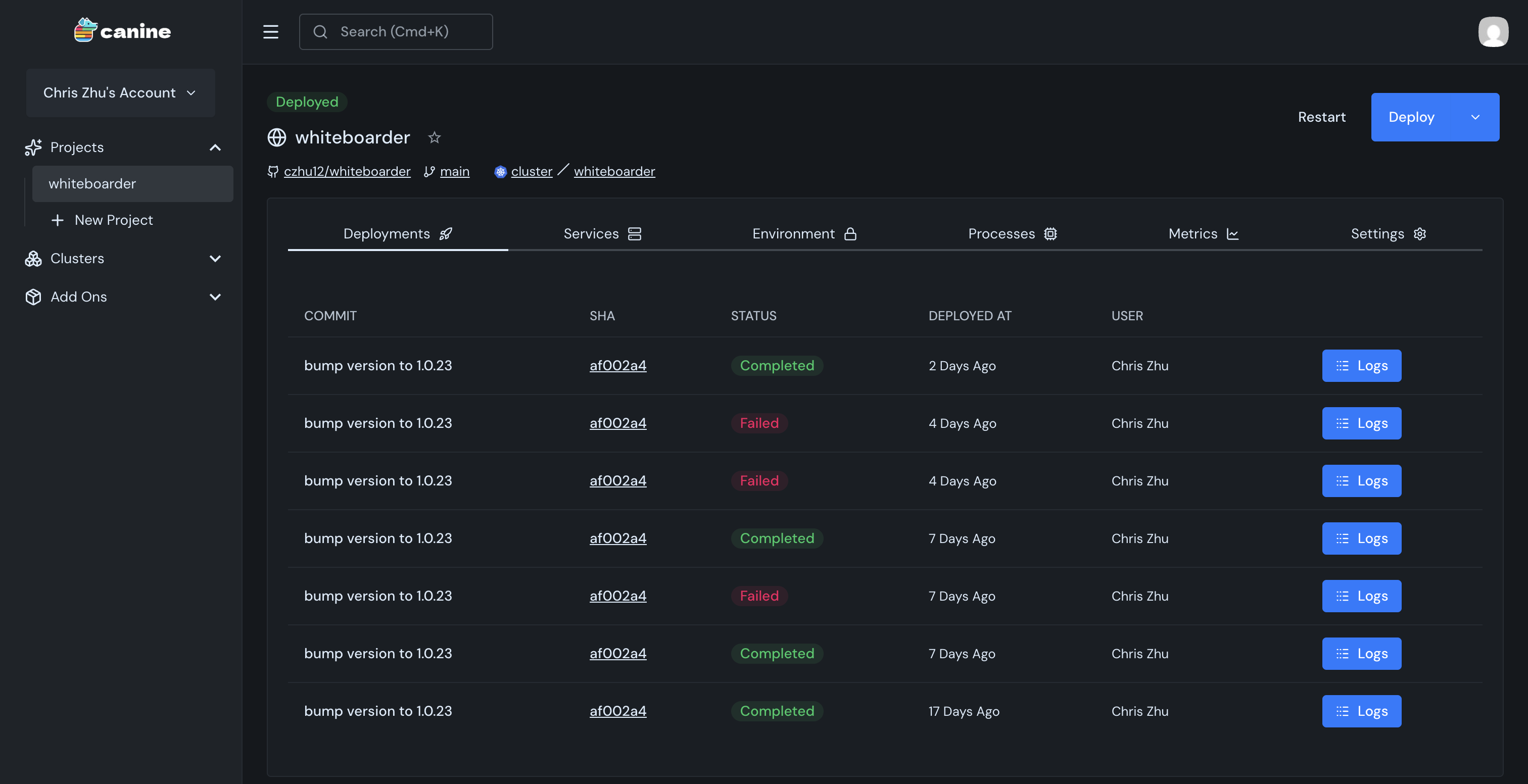
Task: Open the Deploy button dropdown arrow
Action: (x=1475, y=117)
